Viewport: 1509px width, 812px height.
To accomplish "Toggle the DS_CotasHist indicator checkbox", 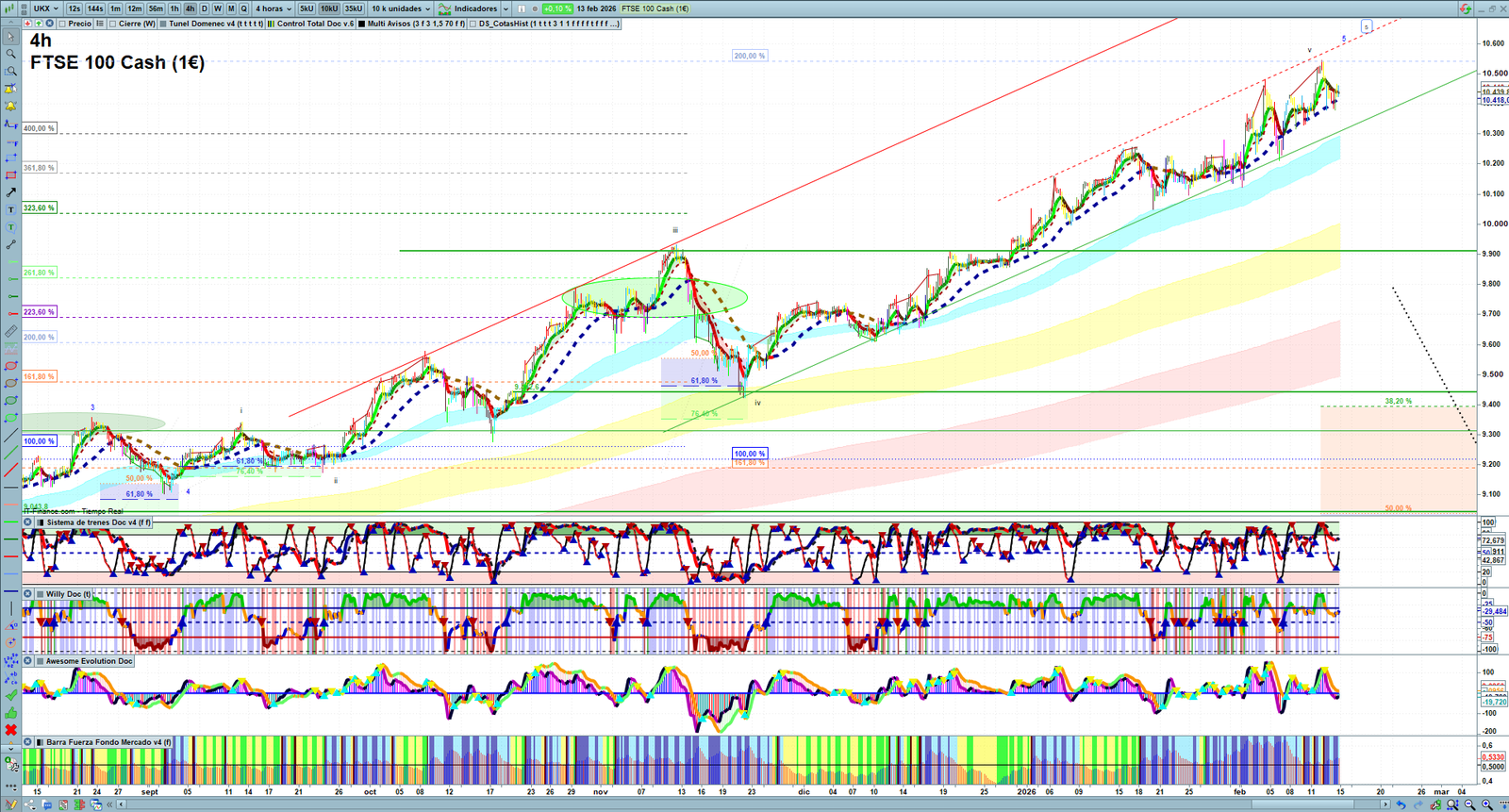I will [473, 24].
